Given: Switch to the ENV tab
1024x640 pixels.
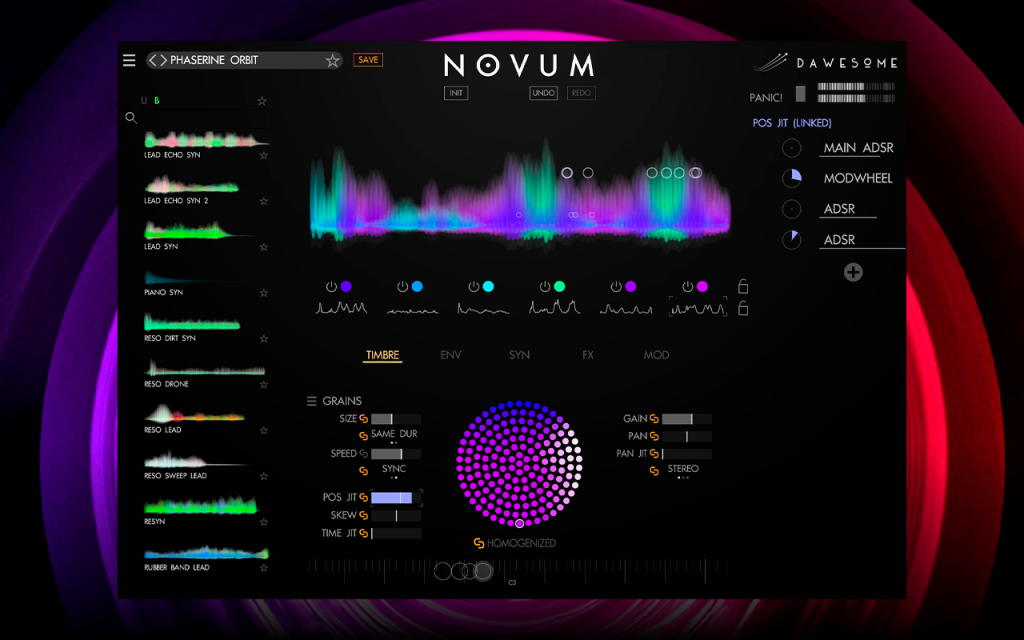Looking at the screenshot, I should click(x=451, y=355).
